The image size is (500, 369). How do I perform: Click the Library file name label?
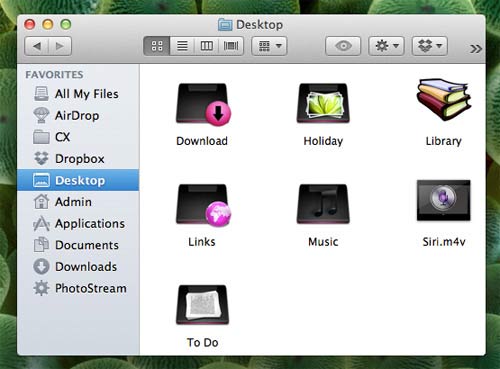tap(444, 141)
